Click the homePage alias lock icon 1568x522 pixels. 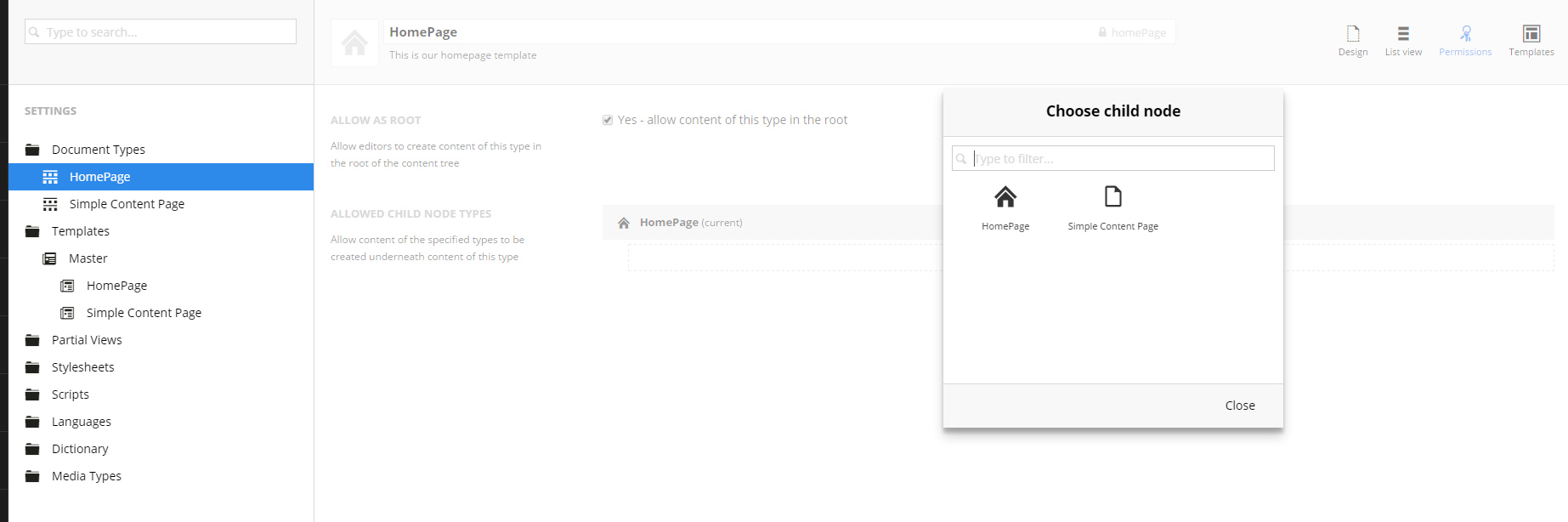(x=1102, y=32)
